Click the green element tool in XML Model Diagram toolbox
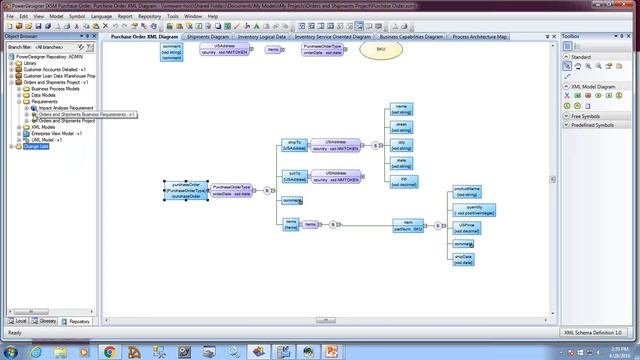Image resolution: width=640 pixels, height=360 pixels. click(577, 96)
